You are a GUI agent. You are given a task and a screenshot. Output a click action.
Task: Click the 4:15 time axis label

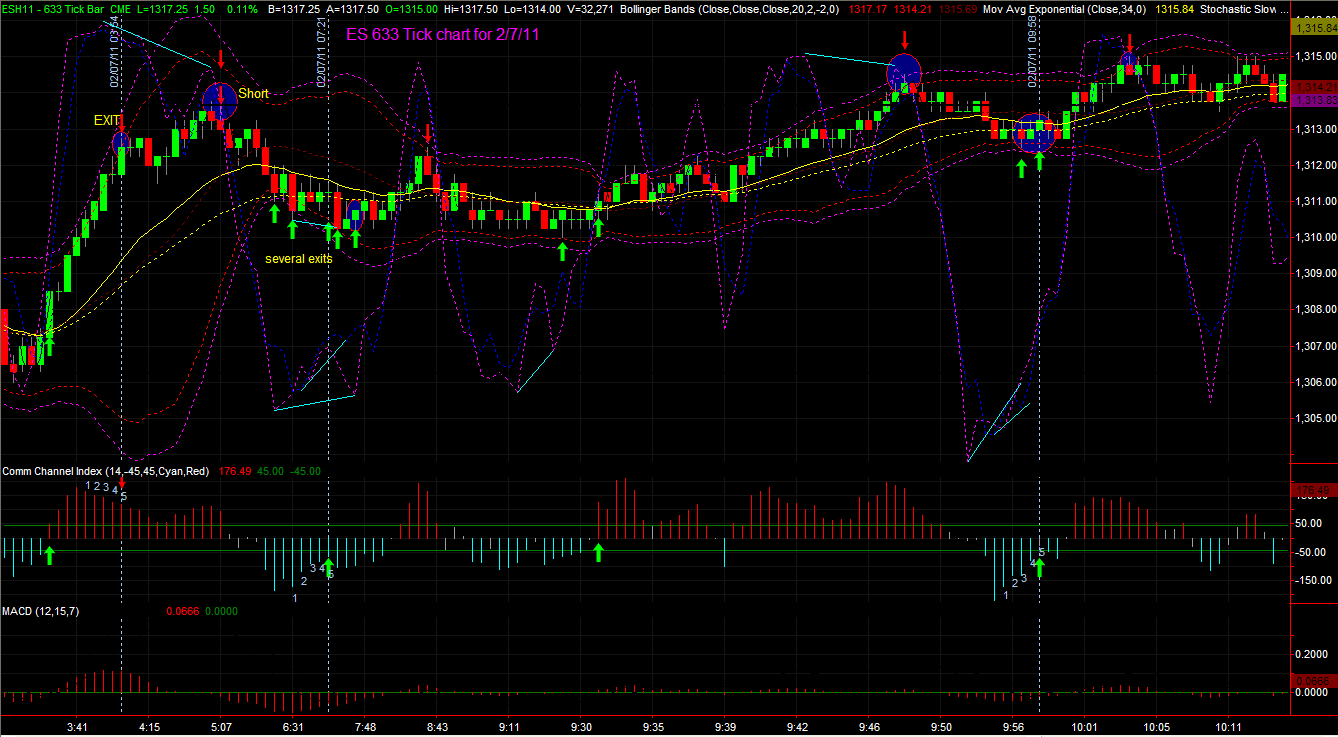(x=149, y=727)
